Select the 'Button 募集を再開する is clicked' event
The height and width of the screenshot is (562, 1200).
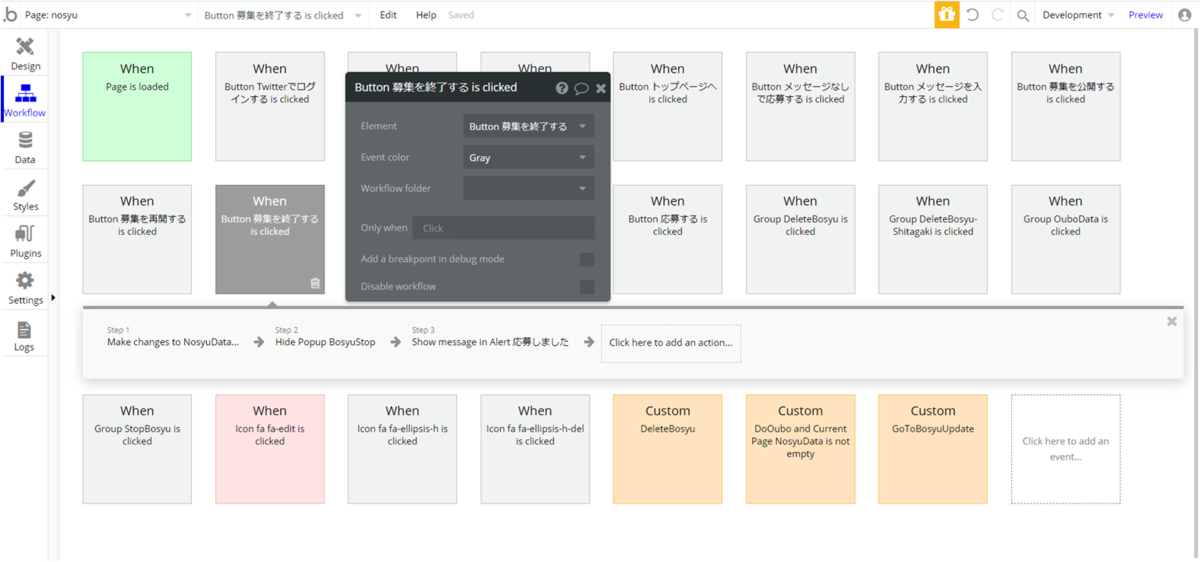tap(137, 239)
